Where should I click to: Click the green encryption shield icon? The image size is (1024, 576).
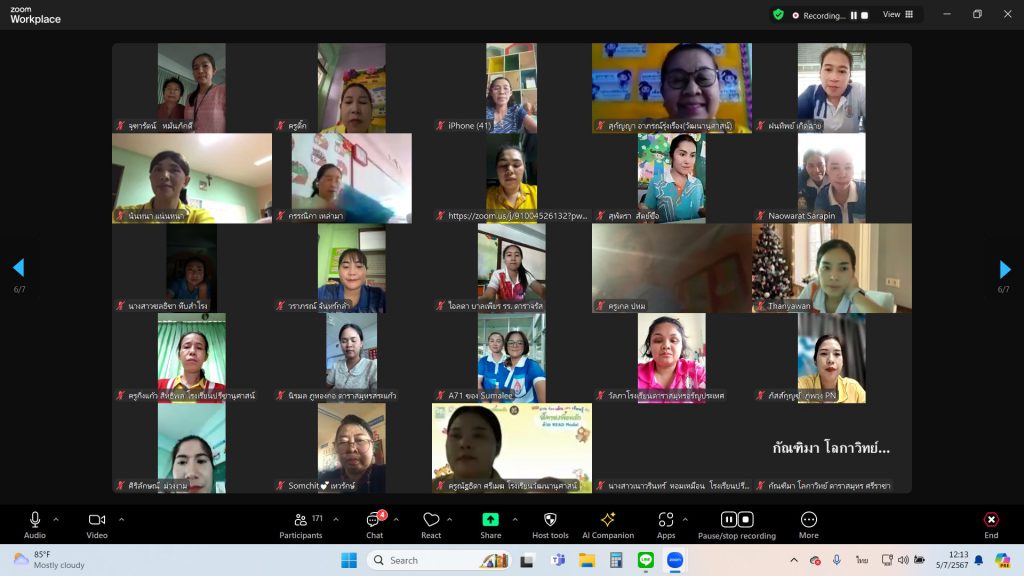[778, 15]
